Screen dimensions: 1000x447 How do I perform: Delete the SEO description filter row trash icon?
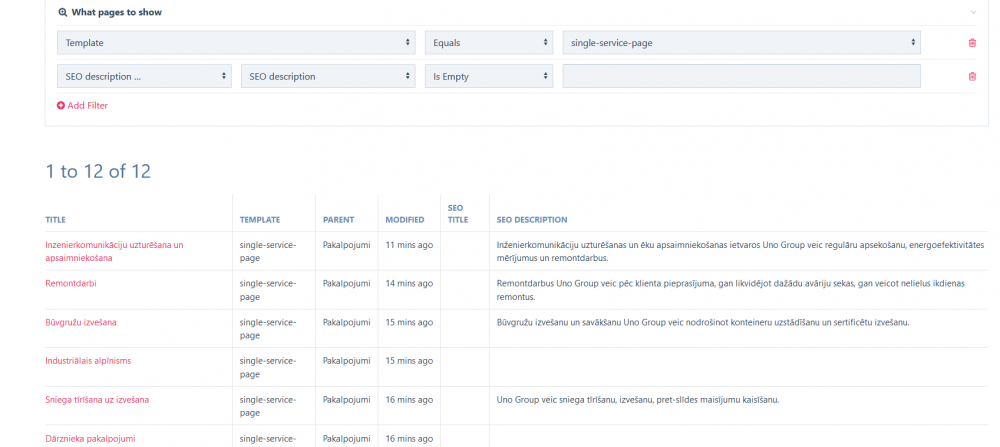pyautogui.click(x=971, y=76)
